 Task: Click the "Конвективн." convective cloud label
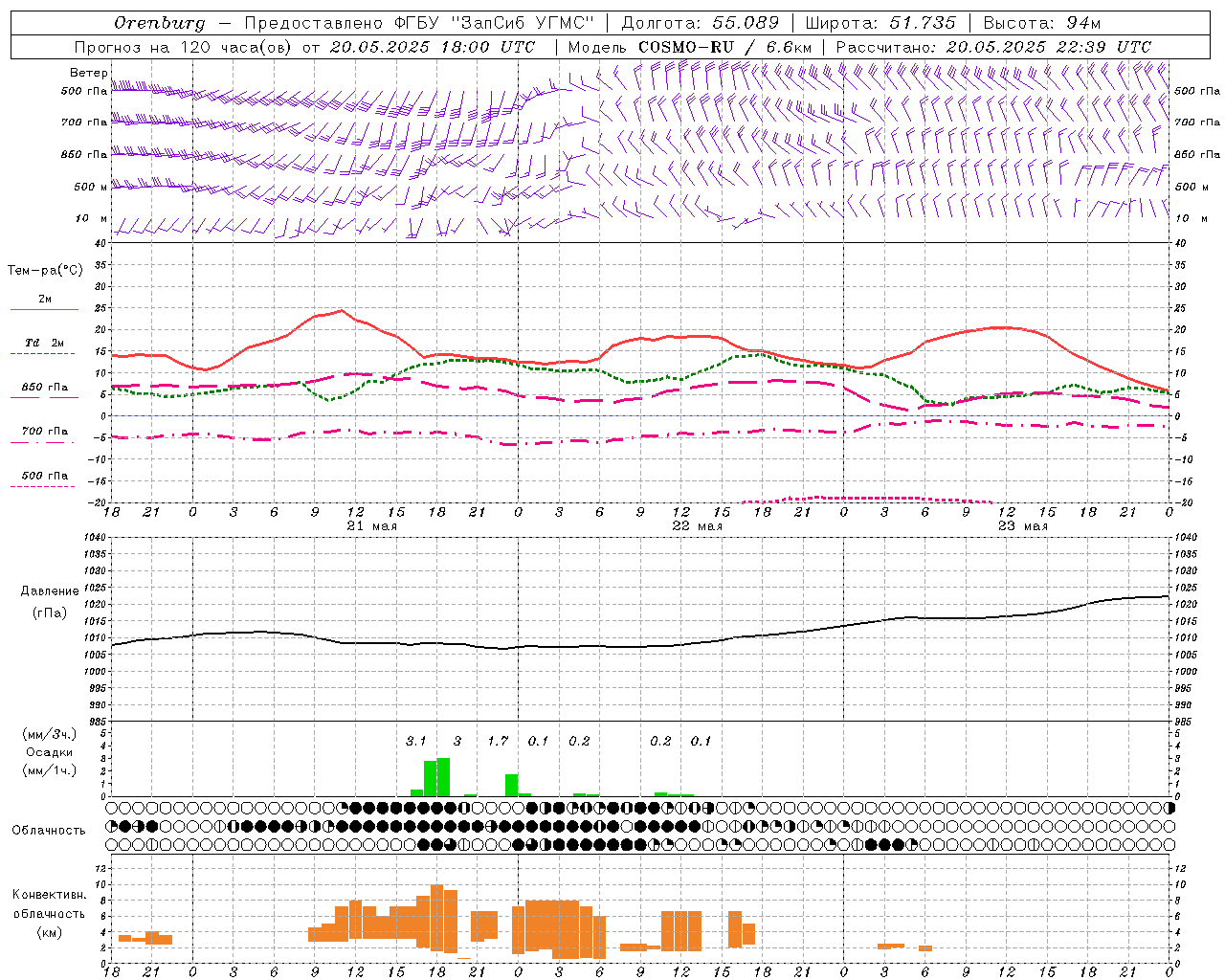coord(50,896)
